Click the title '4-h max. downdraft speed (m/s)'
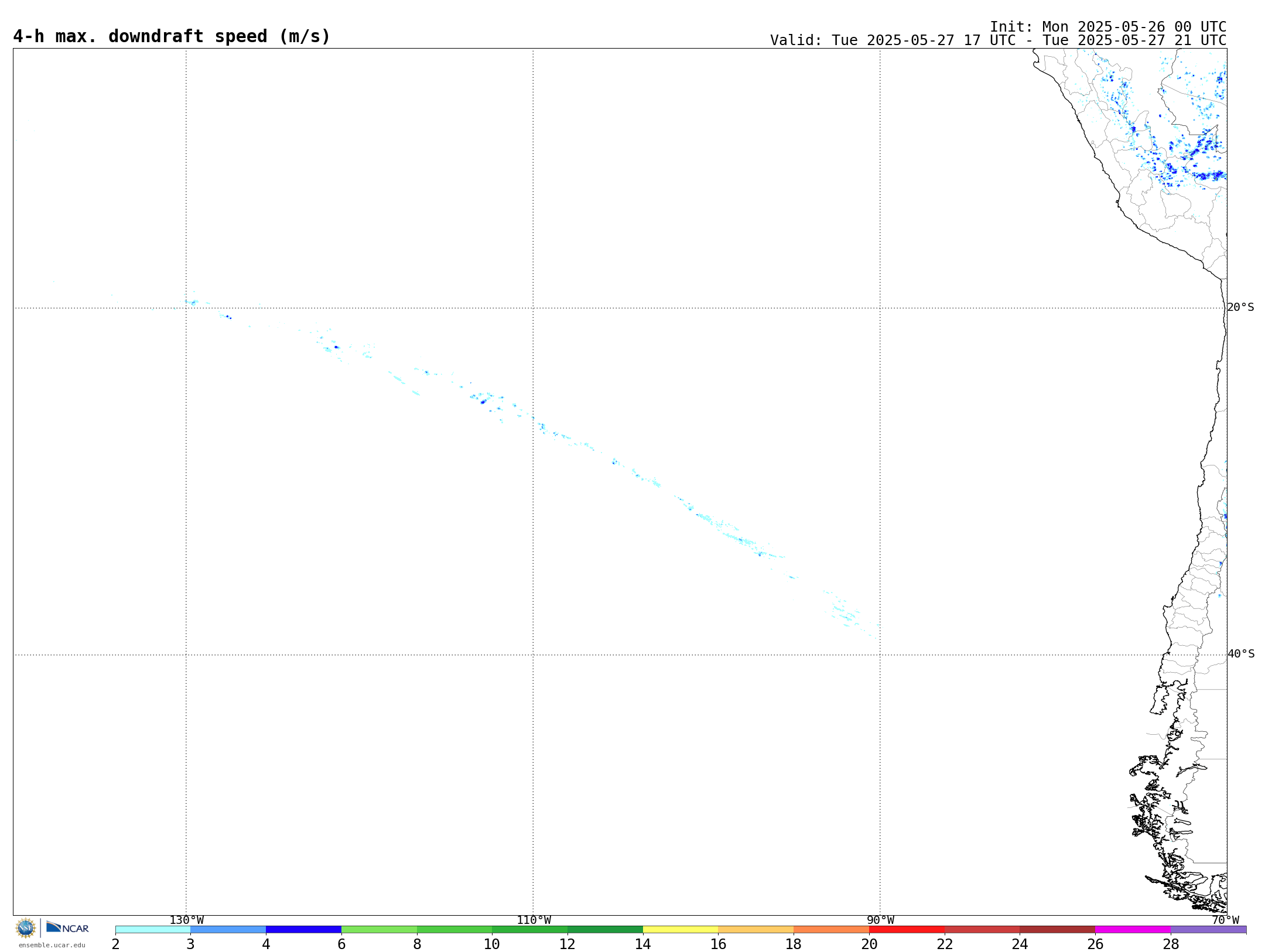Viewport: 1265px width, 952px height. [172, 36]
